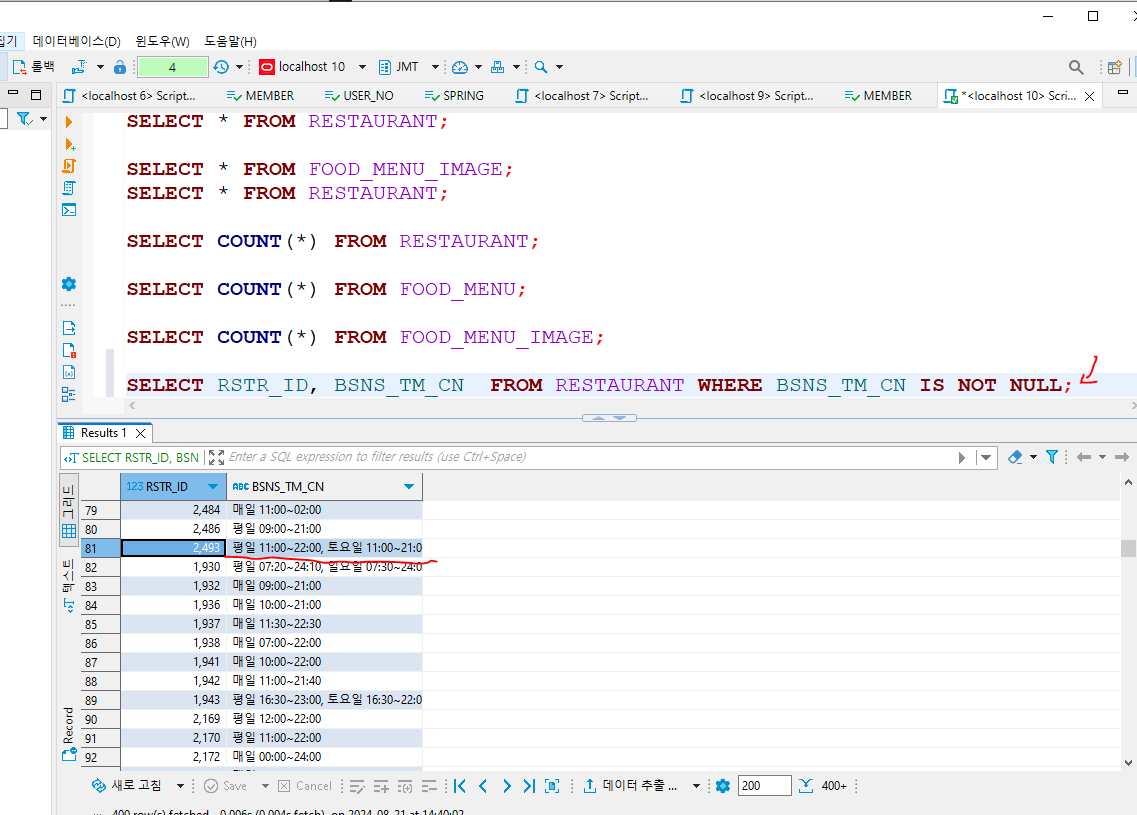
Task: Expand the blue search icon dropdown arrow
Action: (x=560, y=67)
